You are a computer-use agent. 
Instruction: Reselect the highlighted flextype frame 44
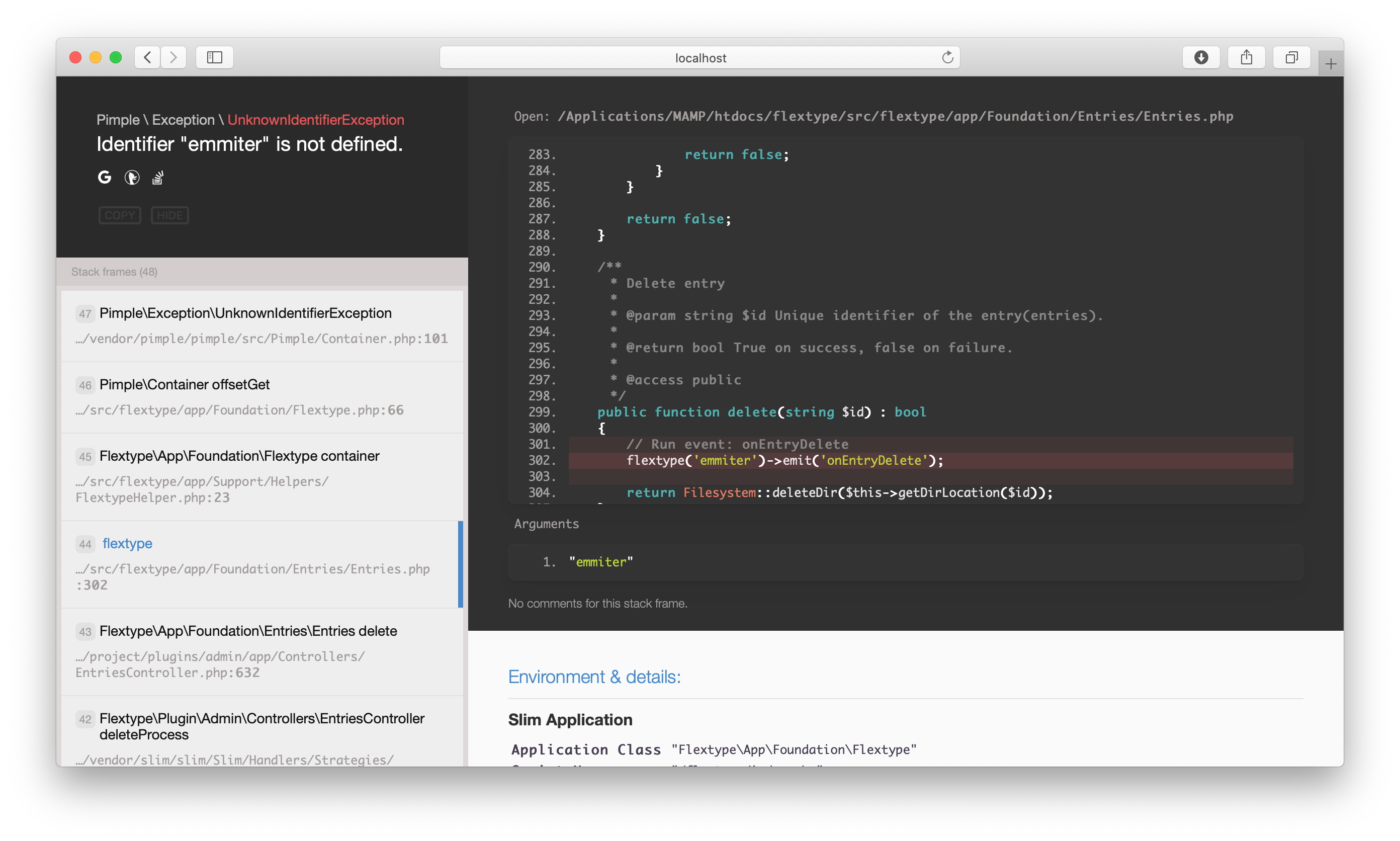pyautogui.click(x=126, y=543)
